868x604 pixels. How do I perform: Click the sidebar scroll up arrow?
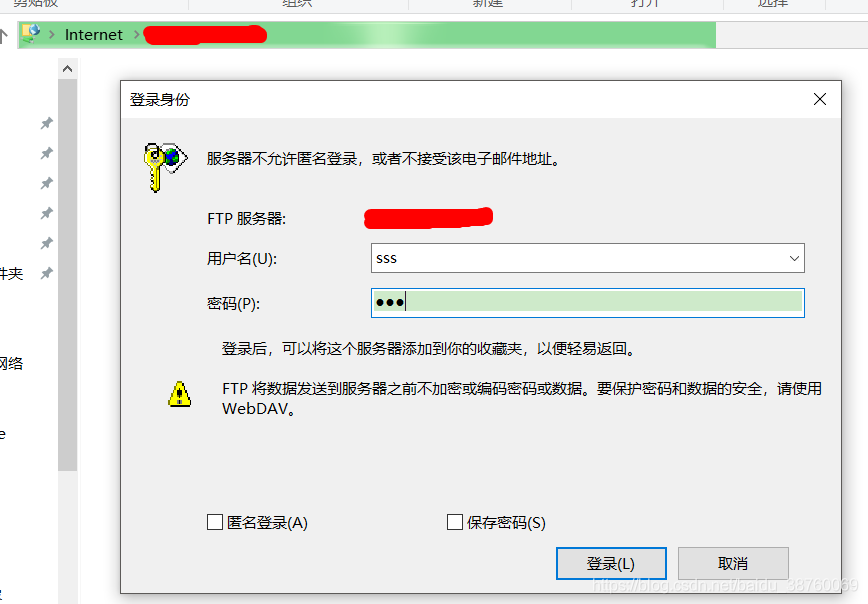[68, 69]
